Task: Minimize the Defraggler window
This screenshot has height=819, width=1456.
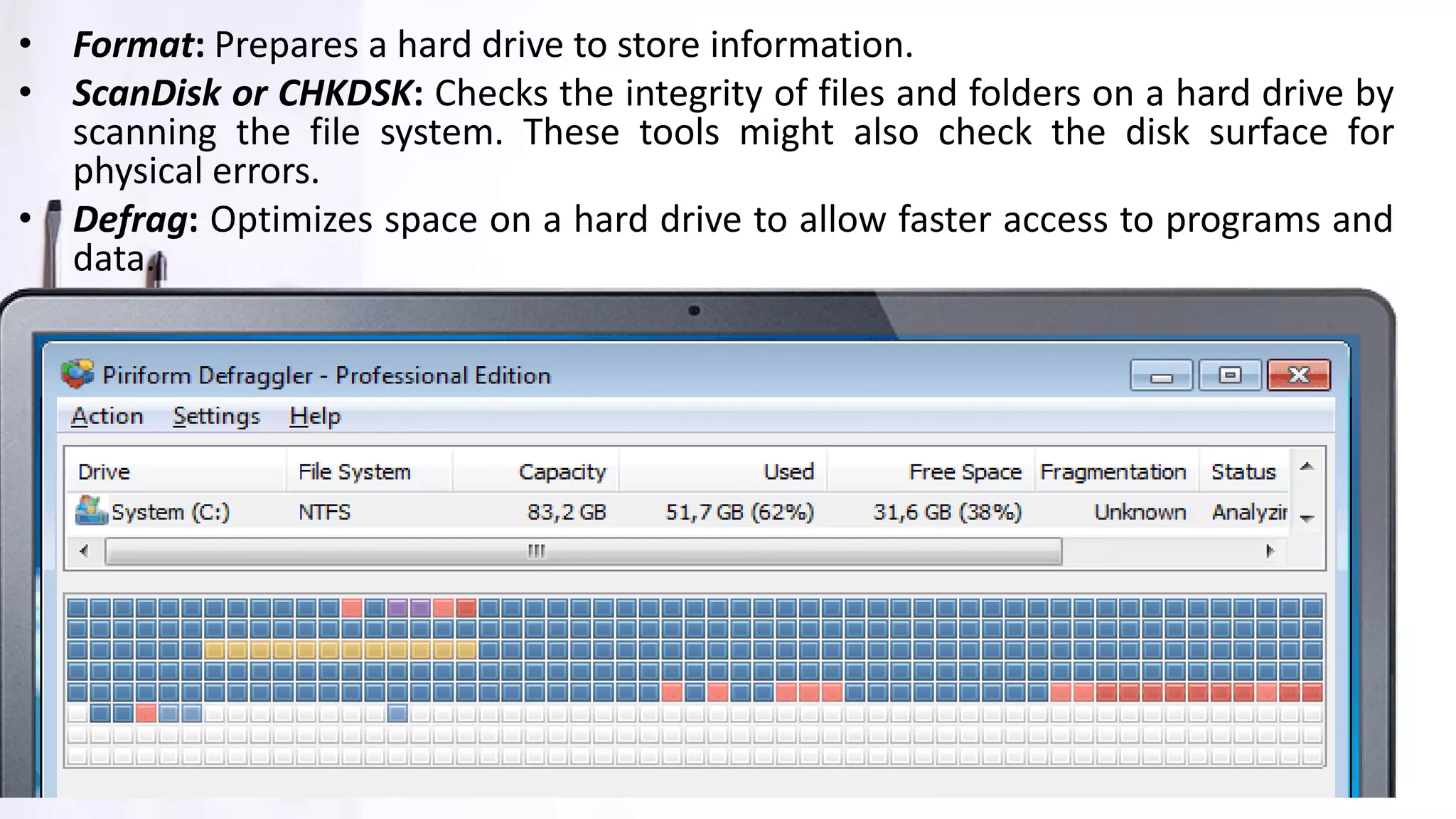Action: tap(1161, 375)
